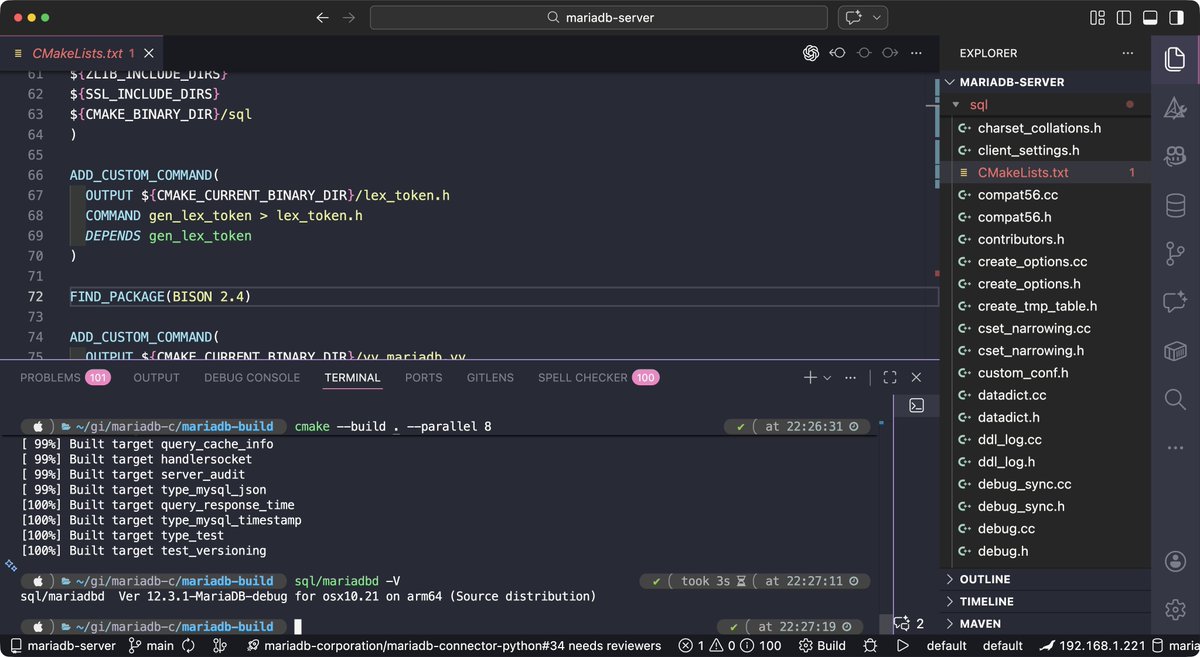The width and height of the screenshot is (1200, 657).
Task: Open the Copilot chat from the title bar
Action: [854, 18]
